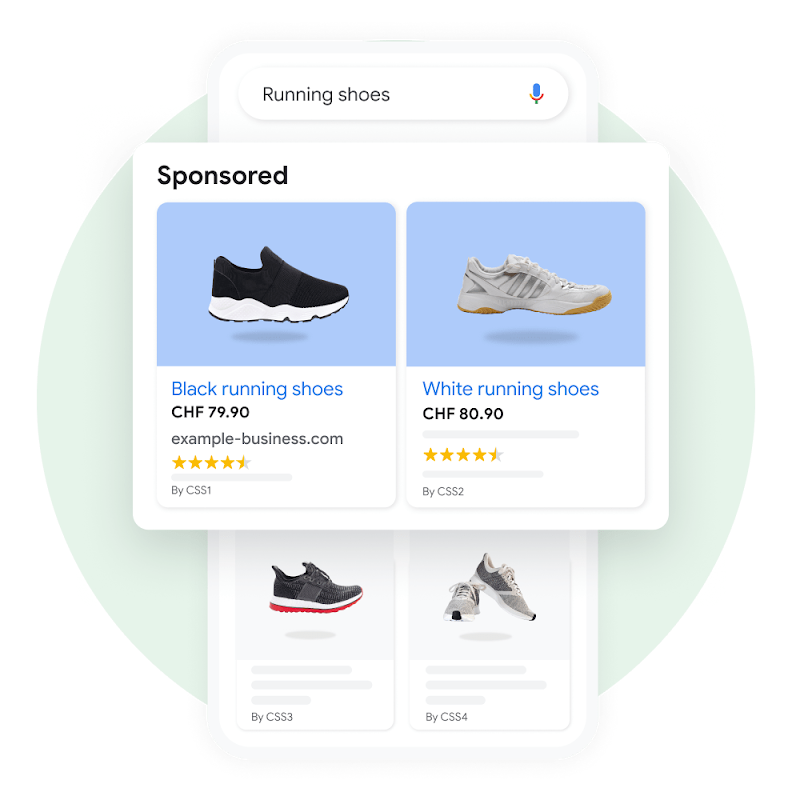This screenshot has height=800, width=800.
Task: Select the black shoe with red sole
Action: (316, 588)
